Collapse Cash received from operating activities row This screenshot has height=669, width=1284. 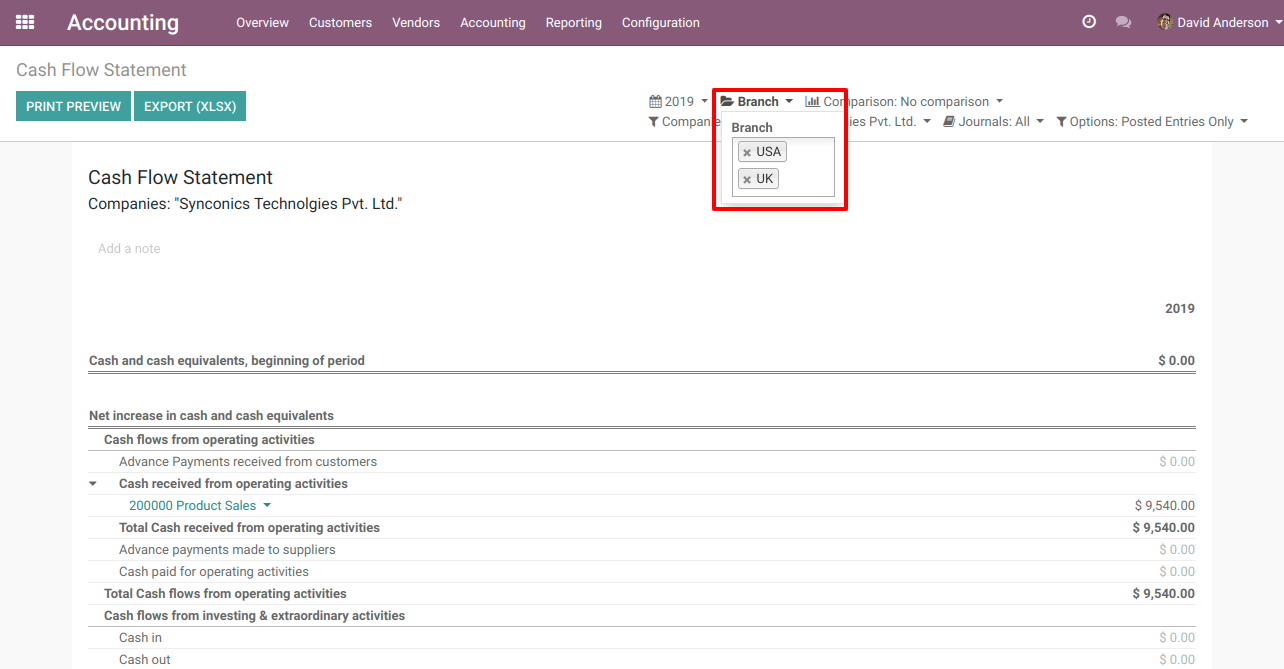93,484
